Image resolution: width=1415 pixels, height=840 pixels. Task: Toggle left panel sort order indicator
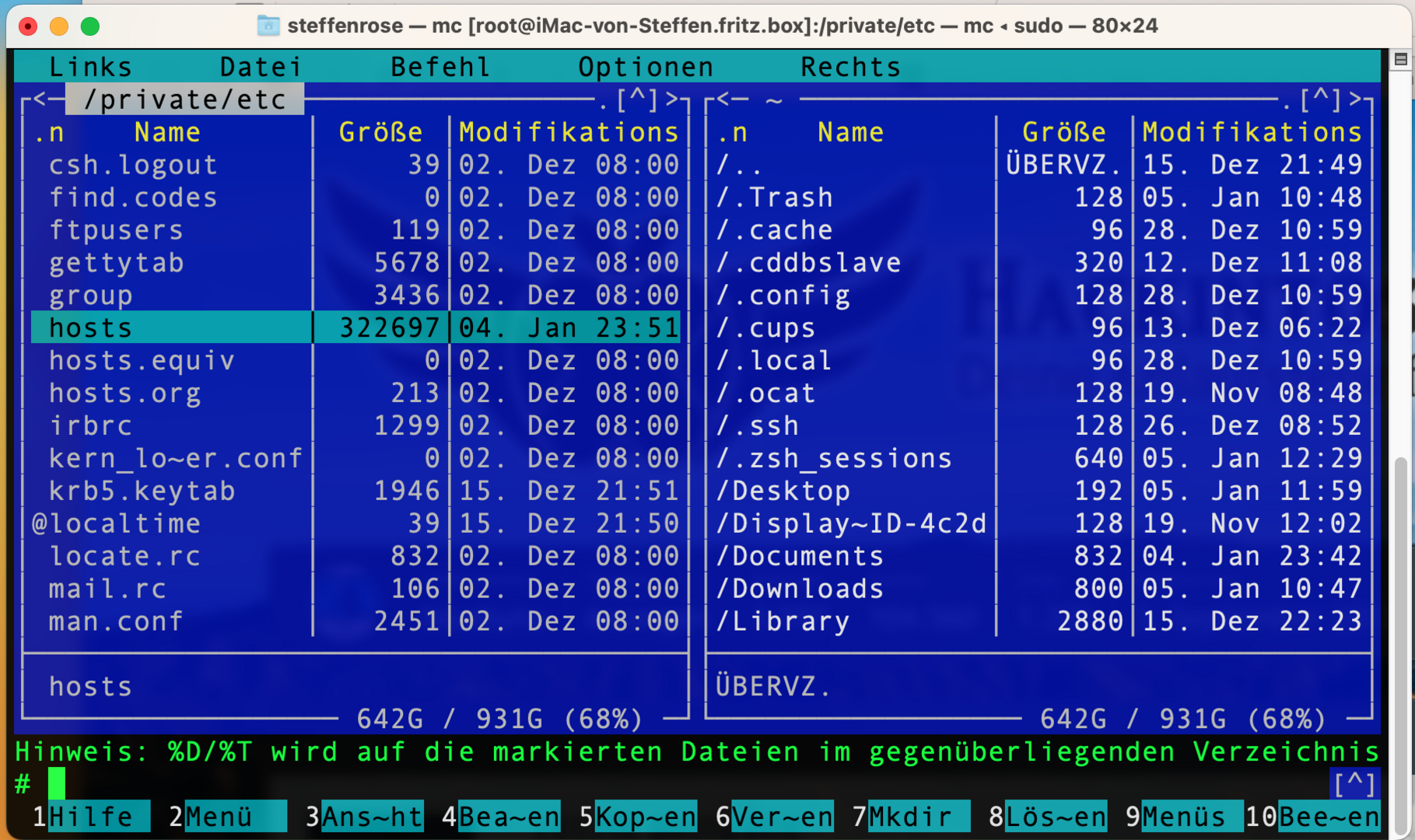[x=48, y=133]
